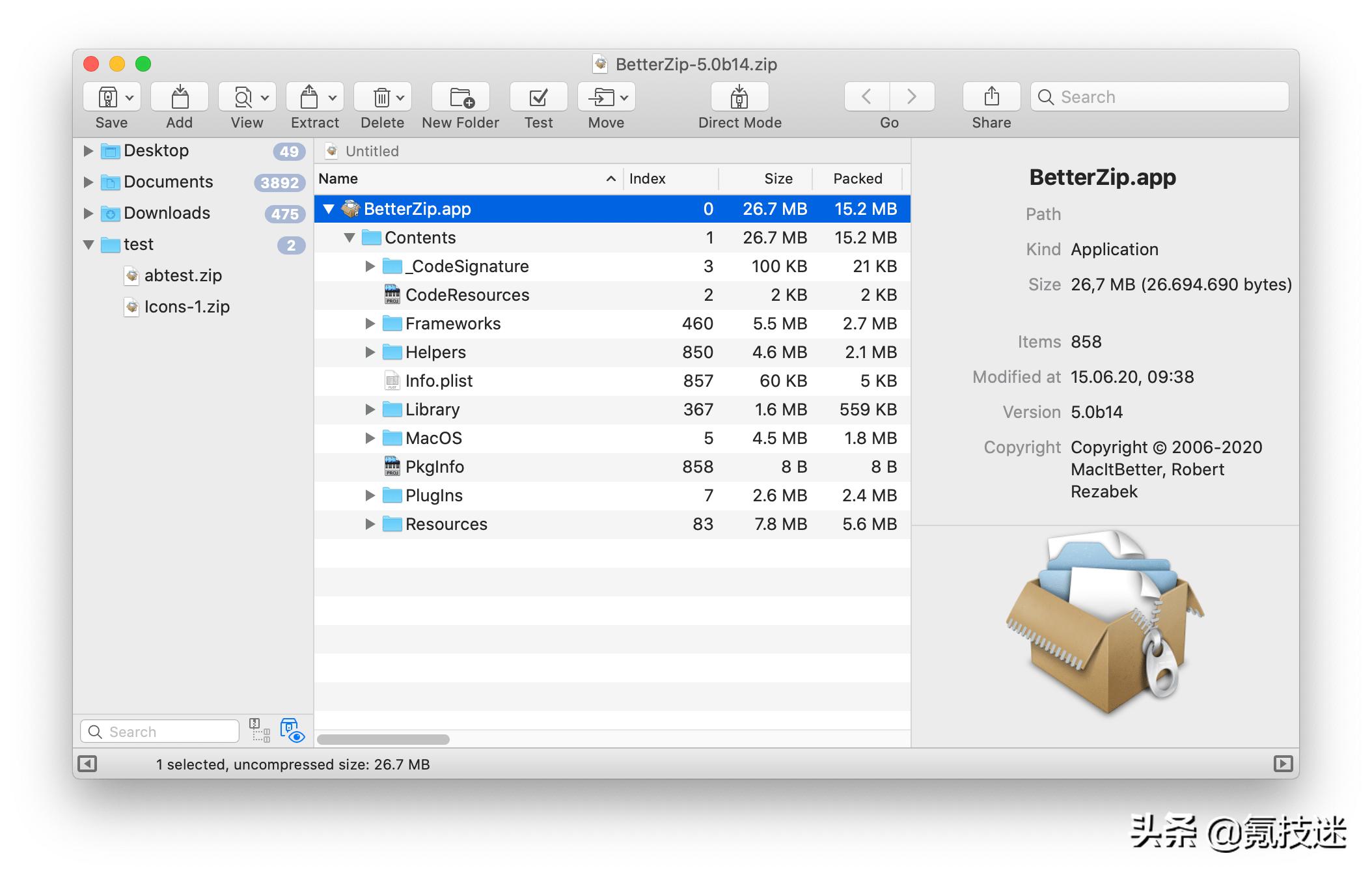Click the View quick look icon
The image size is (1372, 875).
click(242, 98)
